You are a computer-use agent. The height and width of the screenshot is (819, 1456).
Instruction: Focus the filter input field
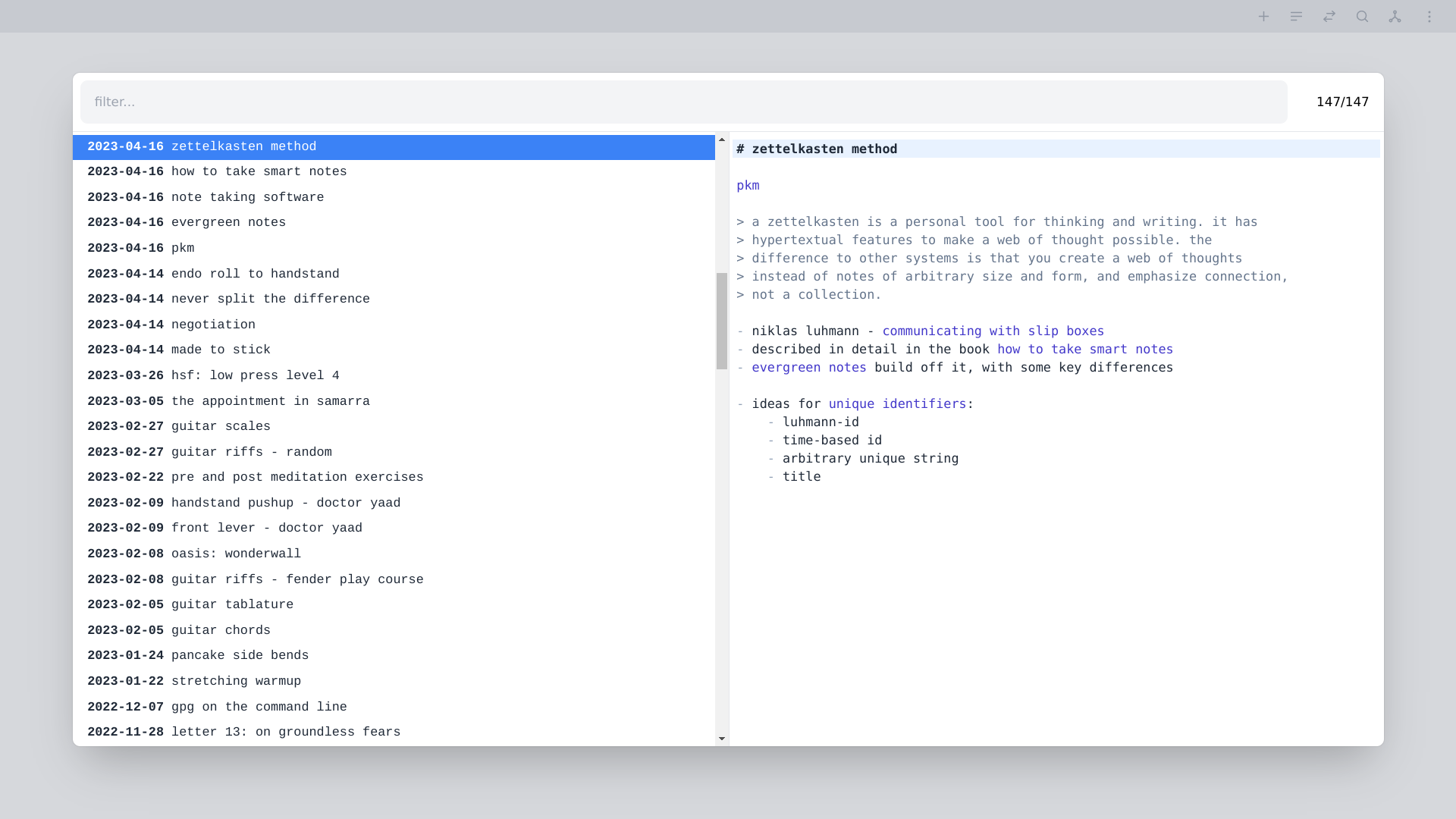683,102
